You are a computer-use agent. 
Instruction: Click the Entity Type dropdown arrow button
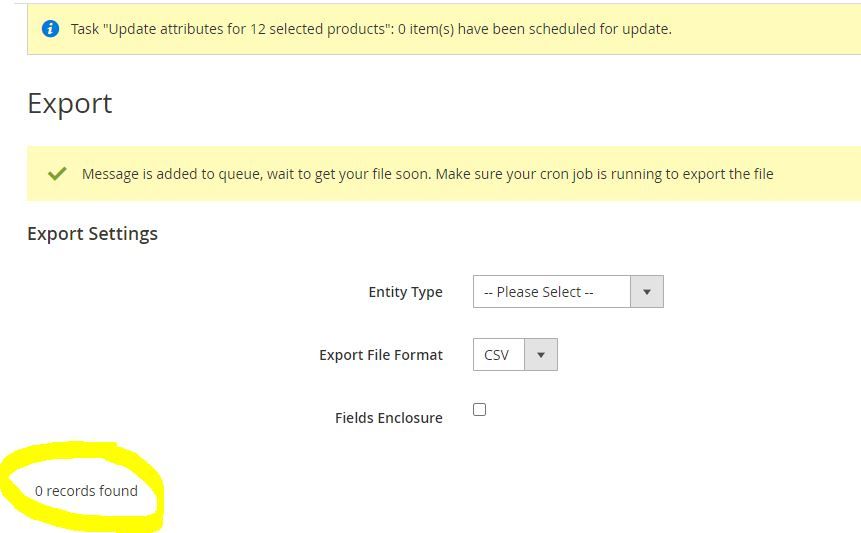(x=647, y=292)
